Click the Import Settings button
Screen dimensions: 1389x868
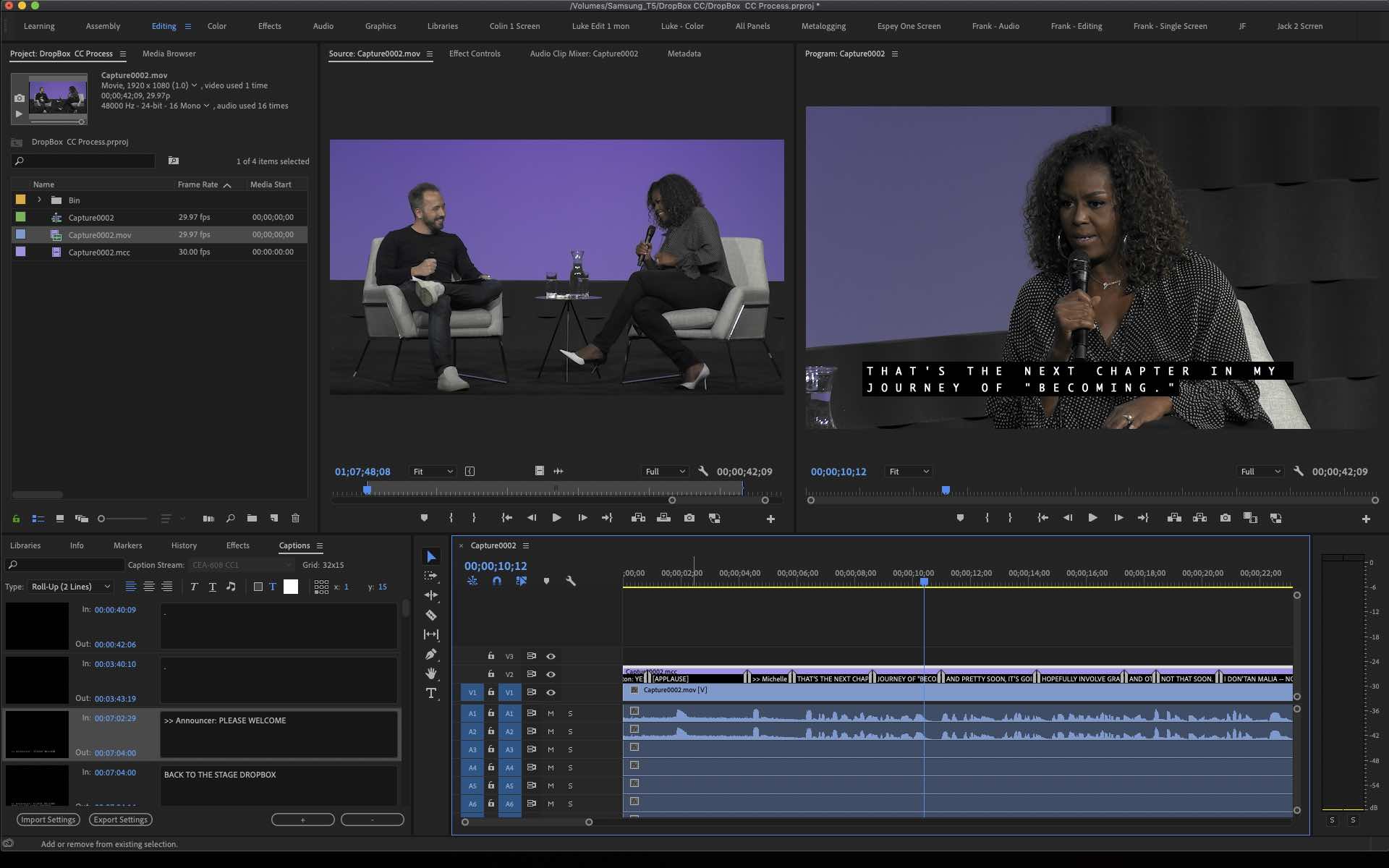tap(48, 820)
